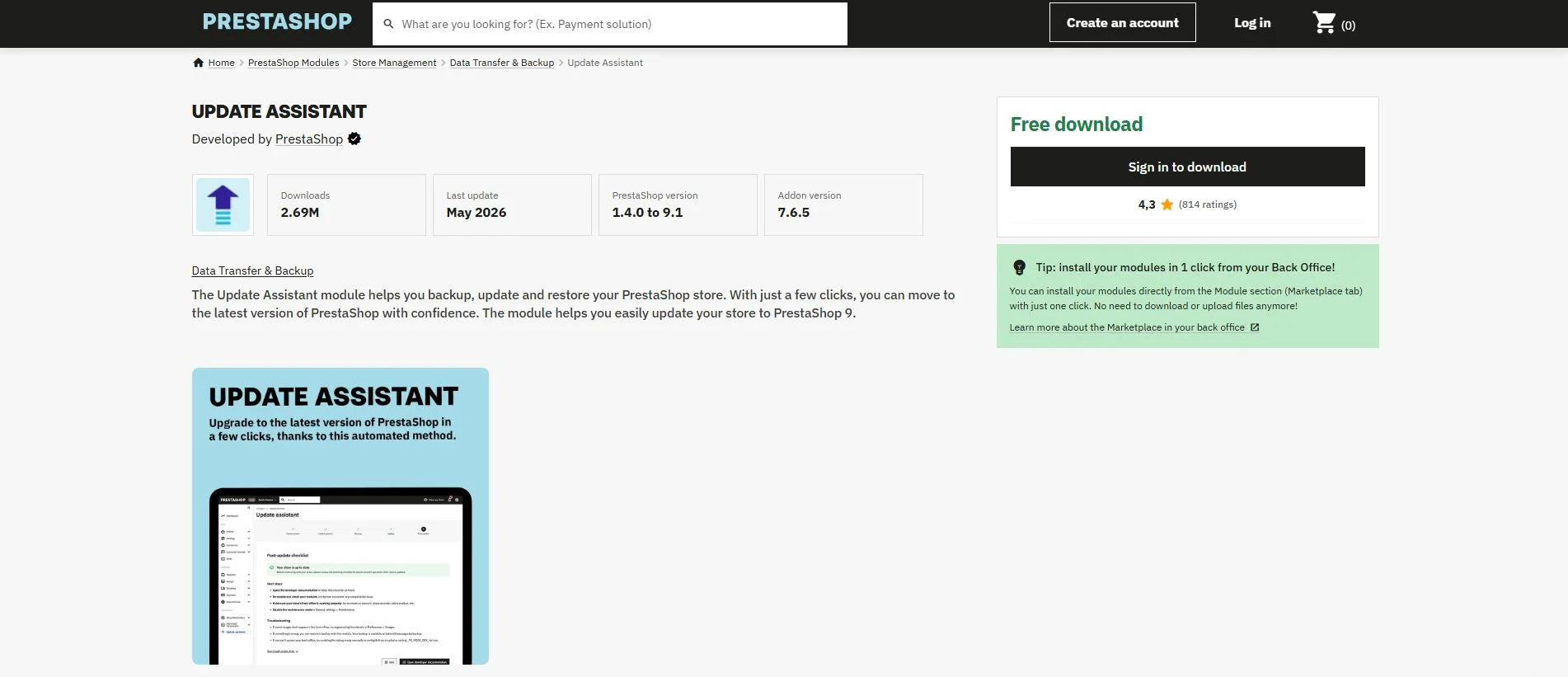Click the PrestaShop developer link

[x=309, y=139]
